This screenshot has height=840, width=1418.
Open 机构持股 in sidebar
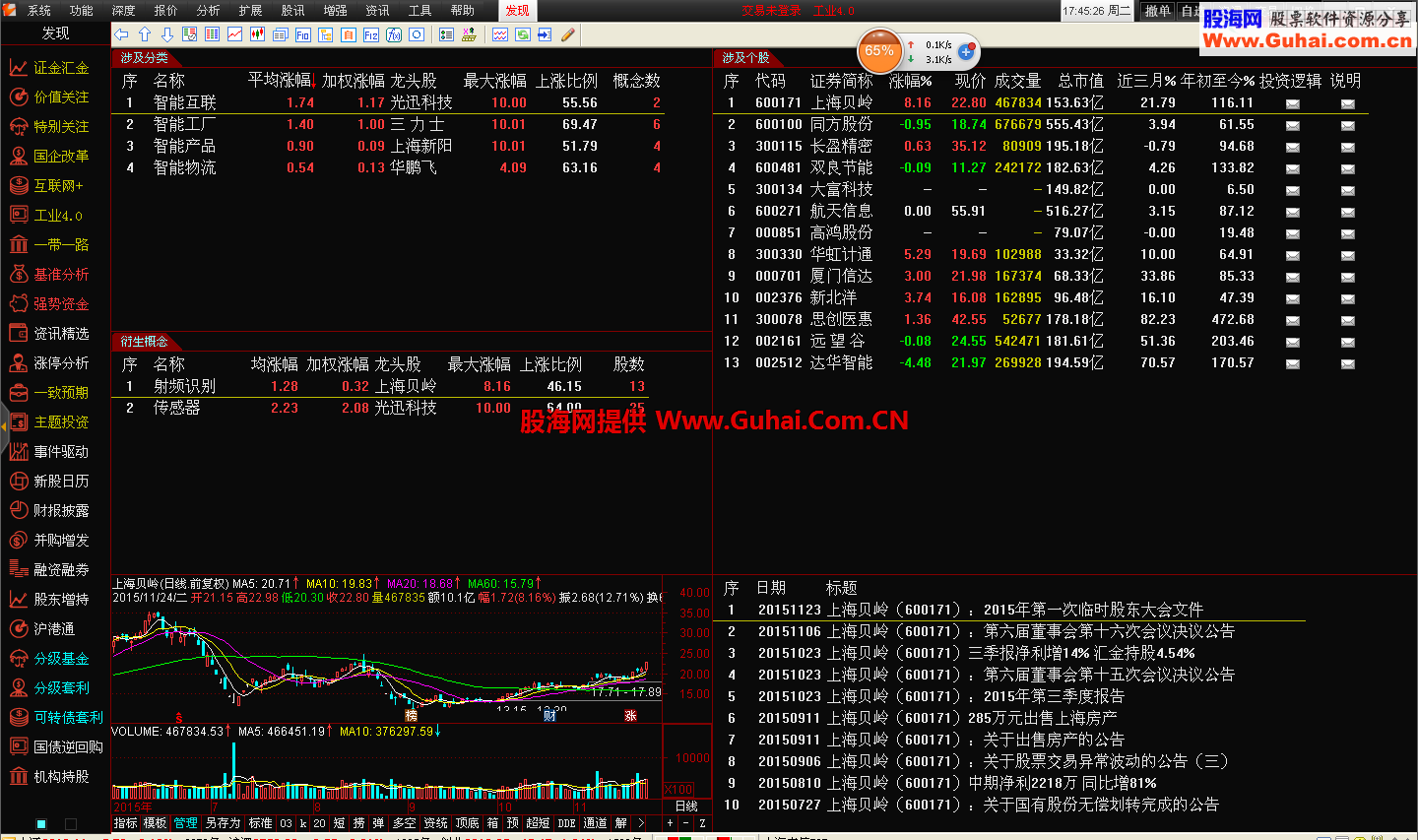(61, 777)
